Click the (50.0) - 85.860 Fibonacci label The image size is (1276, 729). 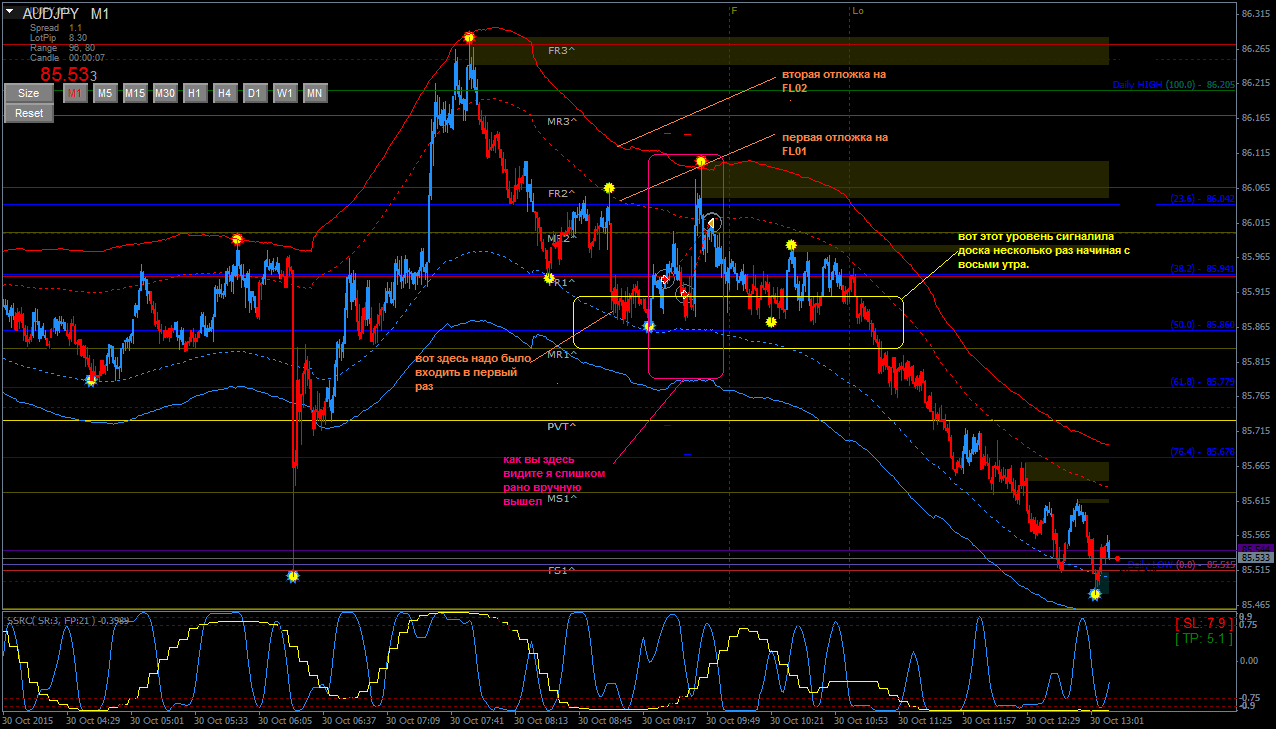click(x=1201, y=325)
